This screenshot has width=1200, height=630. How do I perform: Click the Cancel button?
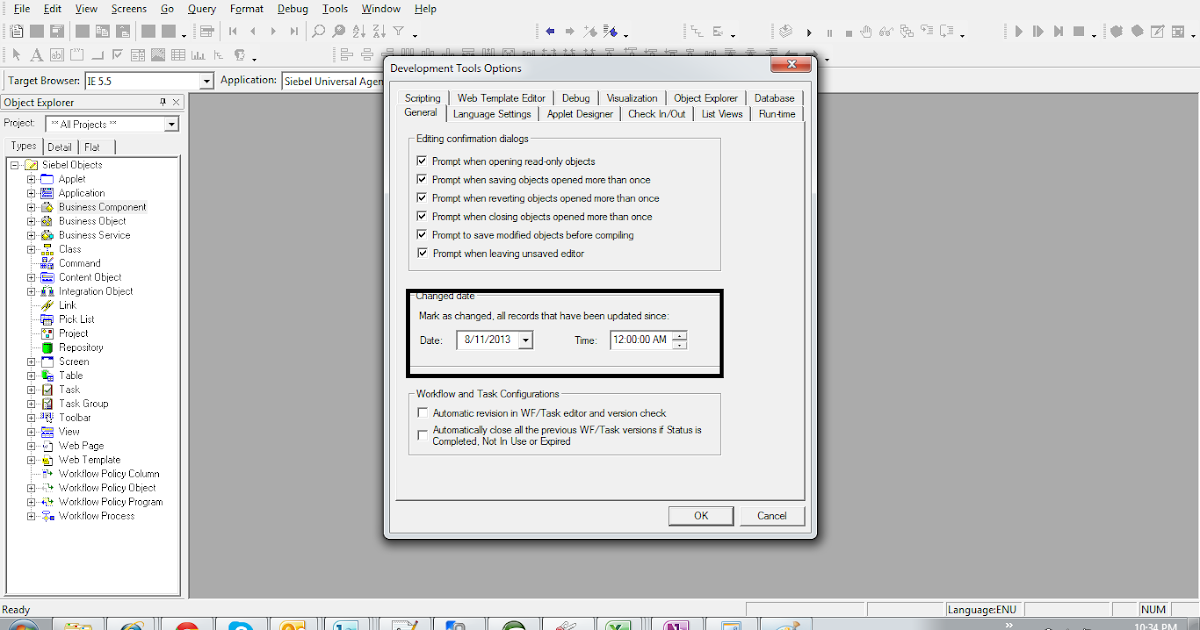772,515
